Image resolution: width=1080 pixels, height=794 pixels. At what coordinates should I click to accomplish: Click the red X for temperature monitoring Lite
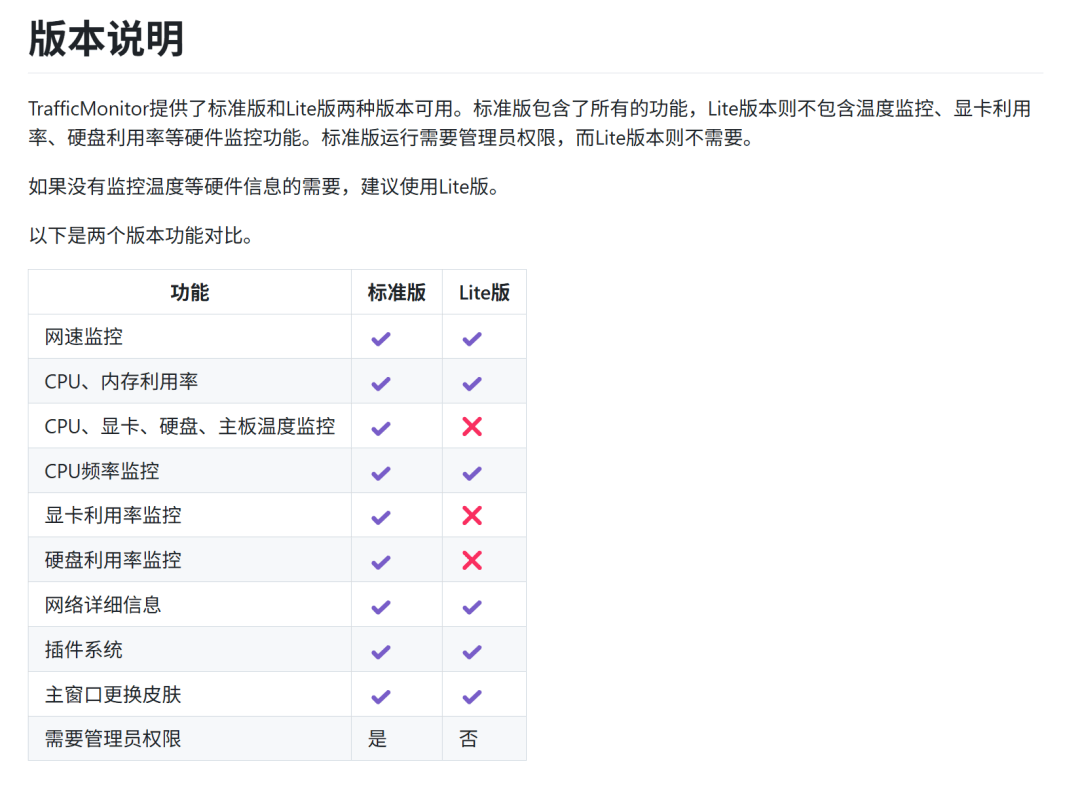point(472,427)
